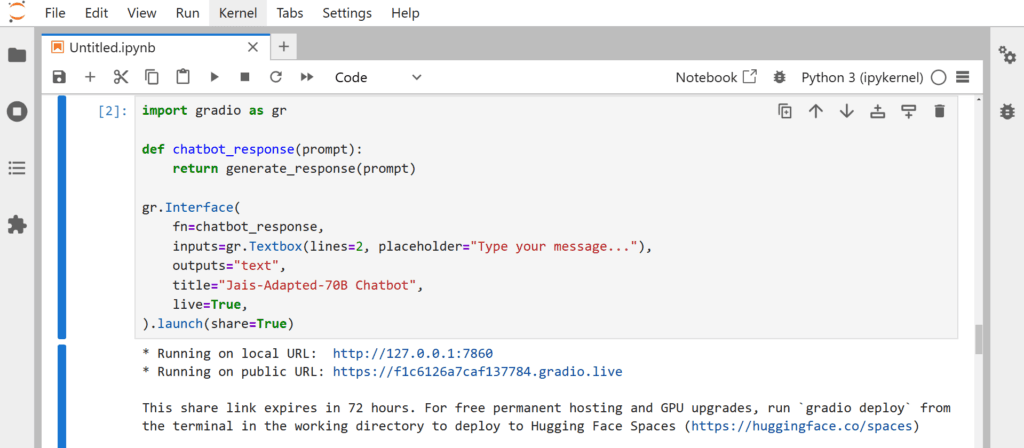Interrupt the kernel with the stop icon

point(245,77)
